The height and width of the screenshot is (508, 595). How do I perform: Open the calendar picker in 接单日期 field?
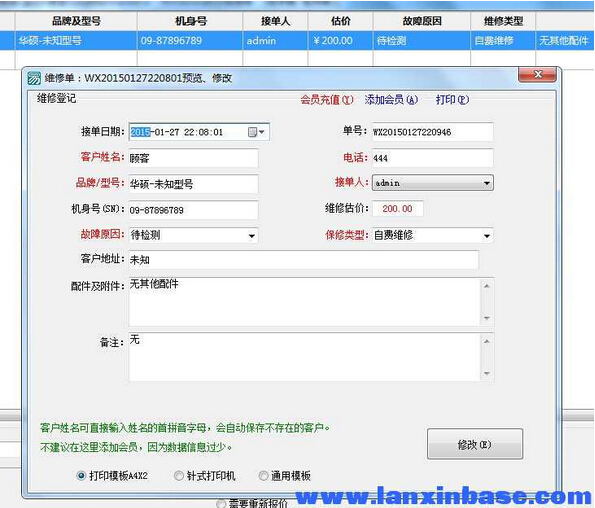257,132
